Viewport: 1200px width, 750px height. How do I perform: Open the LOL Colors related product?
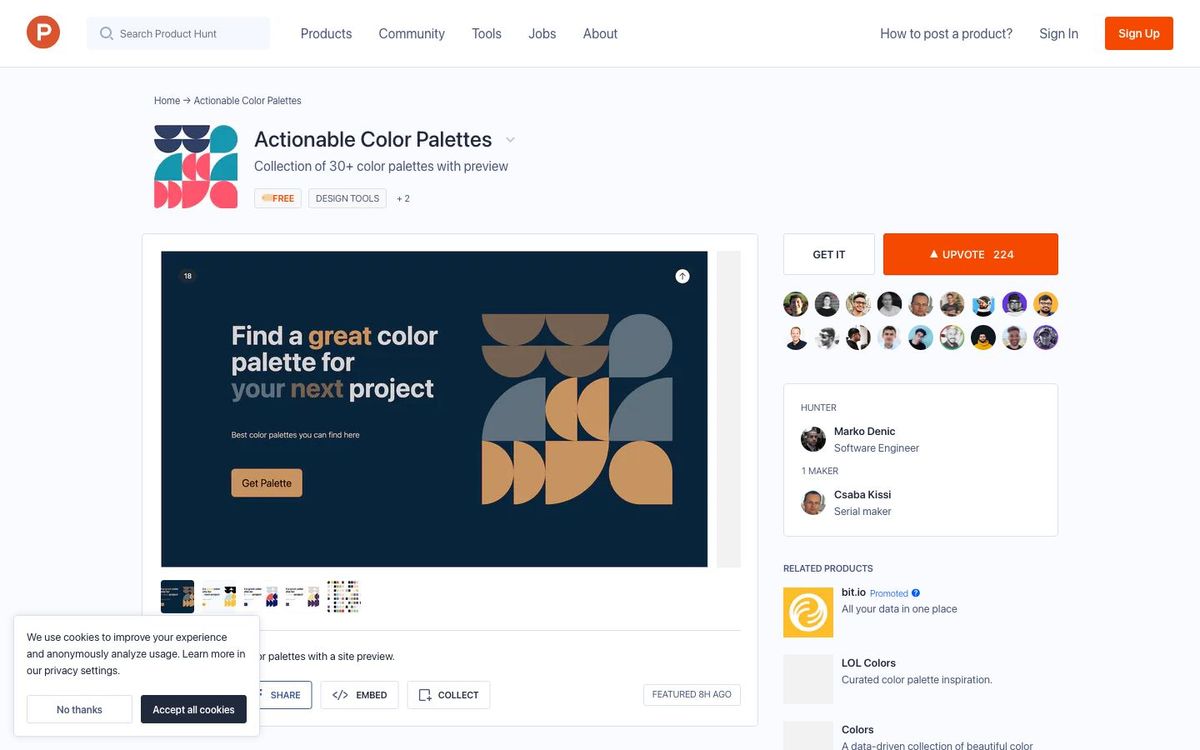point(869,663)
